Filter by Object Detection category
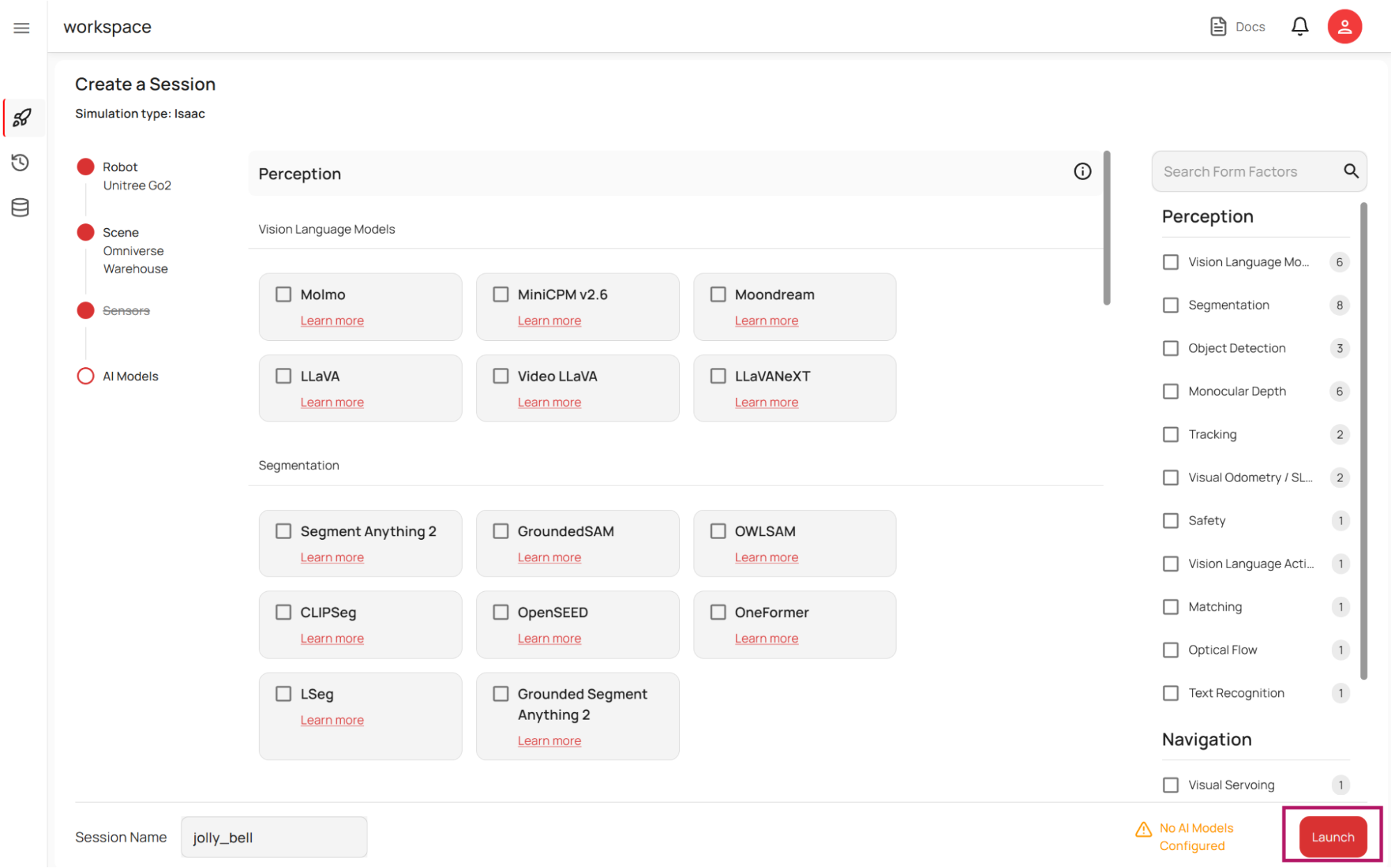The width and height of the screenshot is (1391, 868). click(x=1170, y=348)
